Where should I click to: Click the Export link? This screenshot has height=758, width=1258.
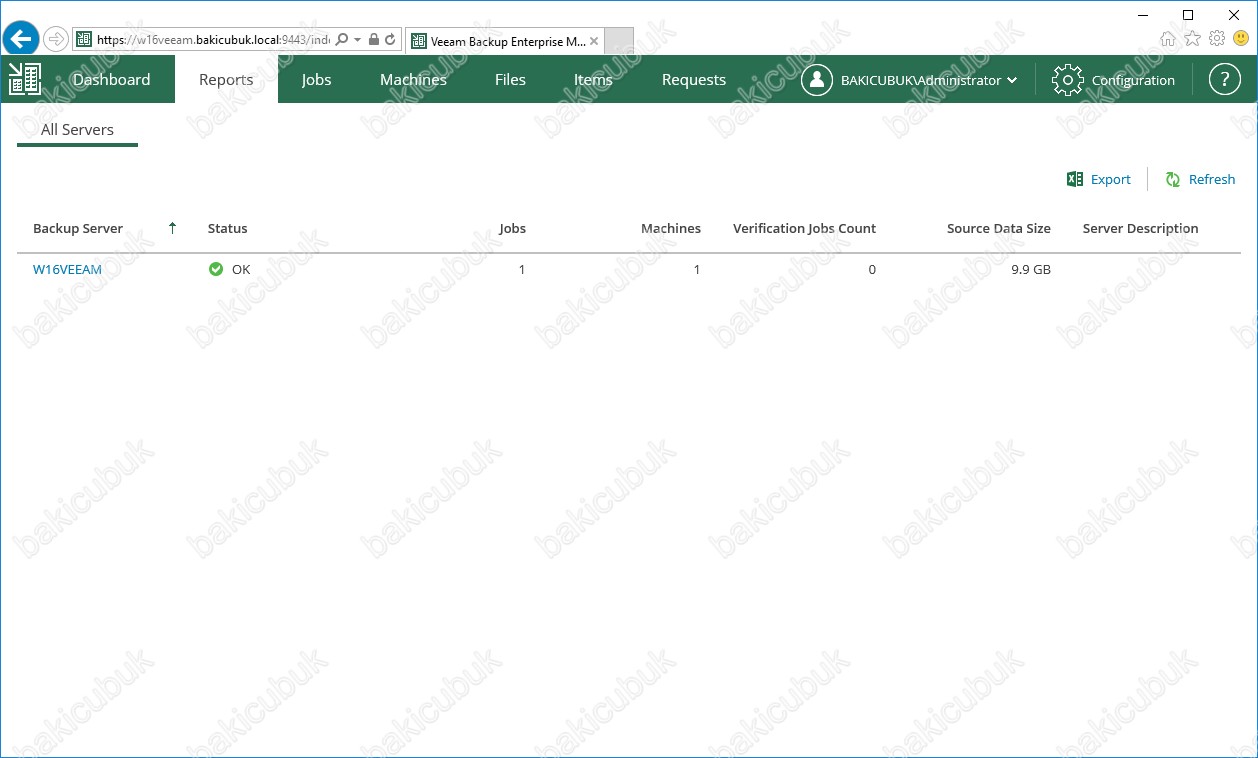1110,180
